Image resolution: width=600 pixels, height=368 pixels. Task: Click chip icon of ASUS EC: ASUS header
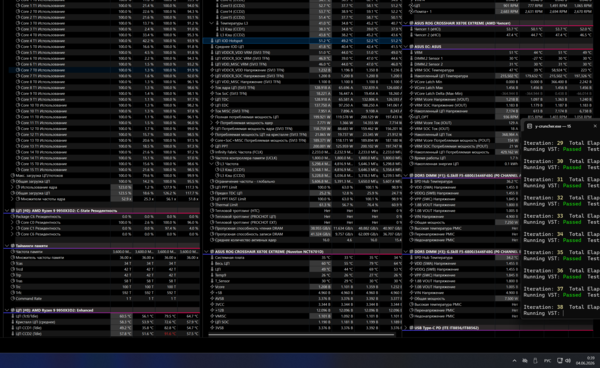coord(411,47)
